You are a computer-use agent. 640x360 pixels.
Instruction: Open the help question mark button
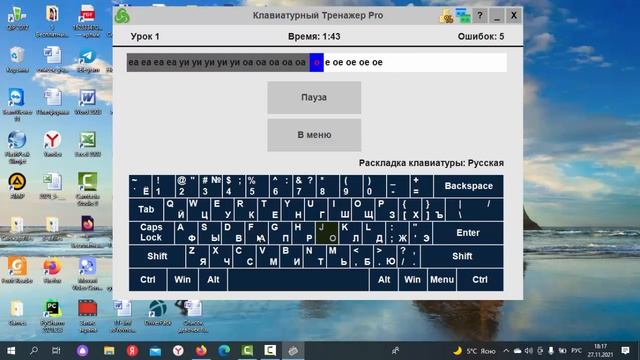point(480,16)
